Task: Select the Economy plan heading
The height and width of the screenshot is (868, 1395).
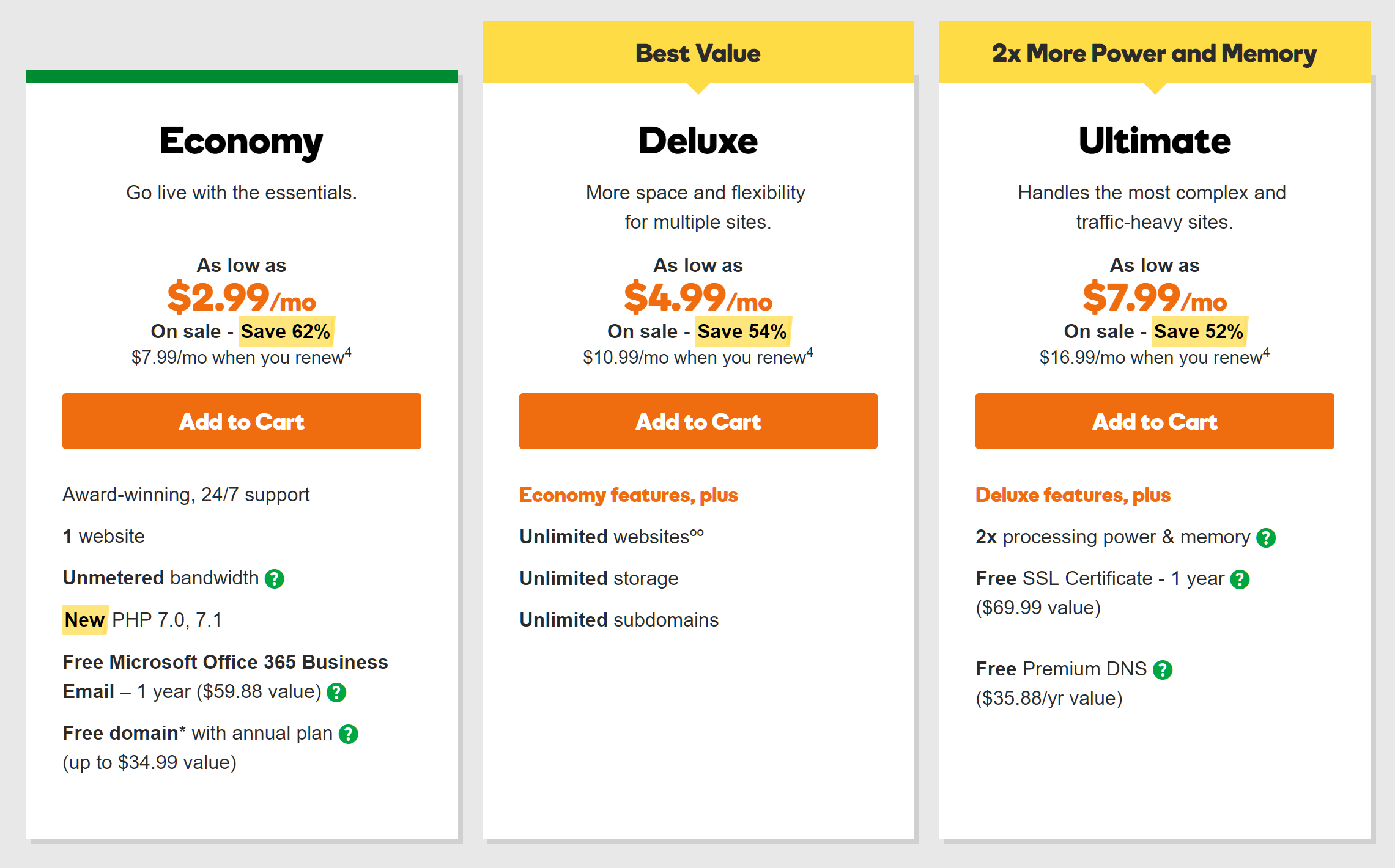Action: click(x=242, y=142)
